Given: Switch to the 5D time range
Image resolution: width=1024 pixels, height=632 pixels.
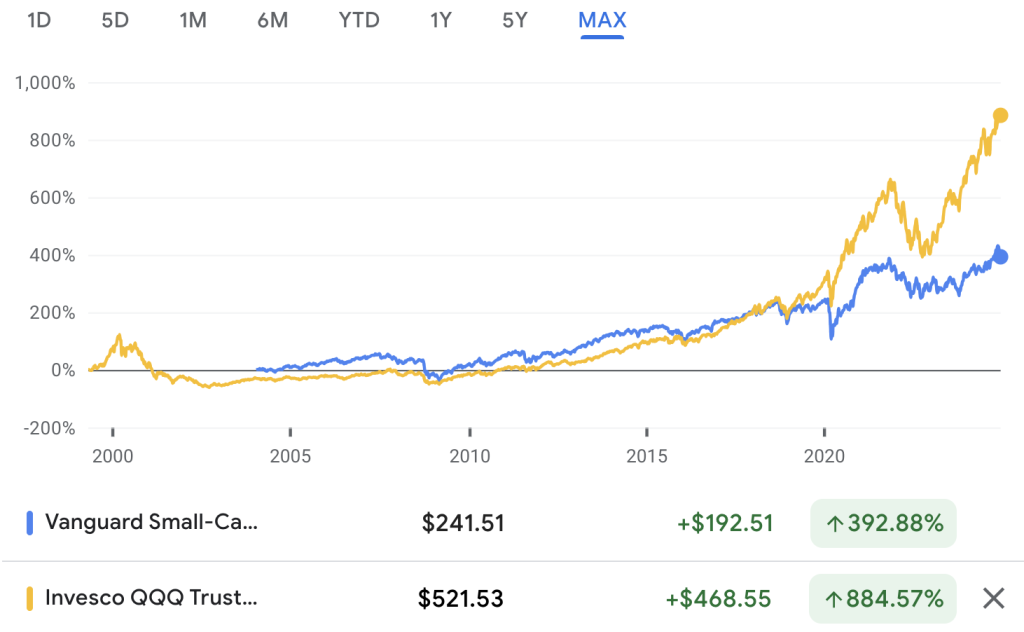Looking at the screenshot, I should point(114,20).
